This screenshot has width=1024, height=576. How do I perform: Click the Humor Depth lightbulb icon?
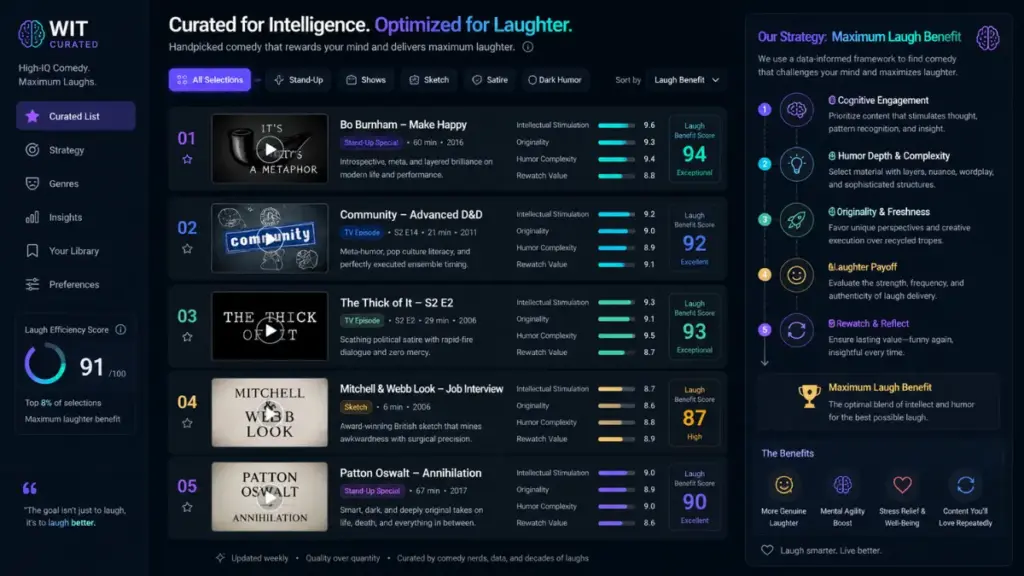coord(796,165)
